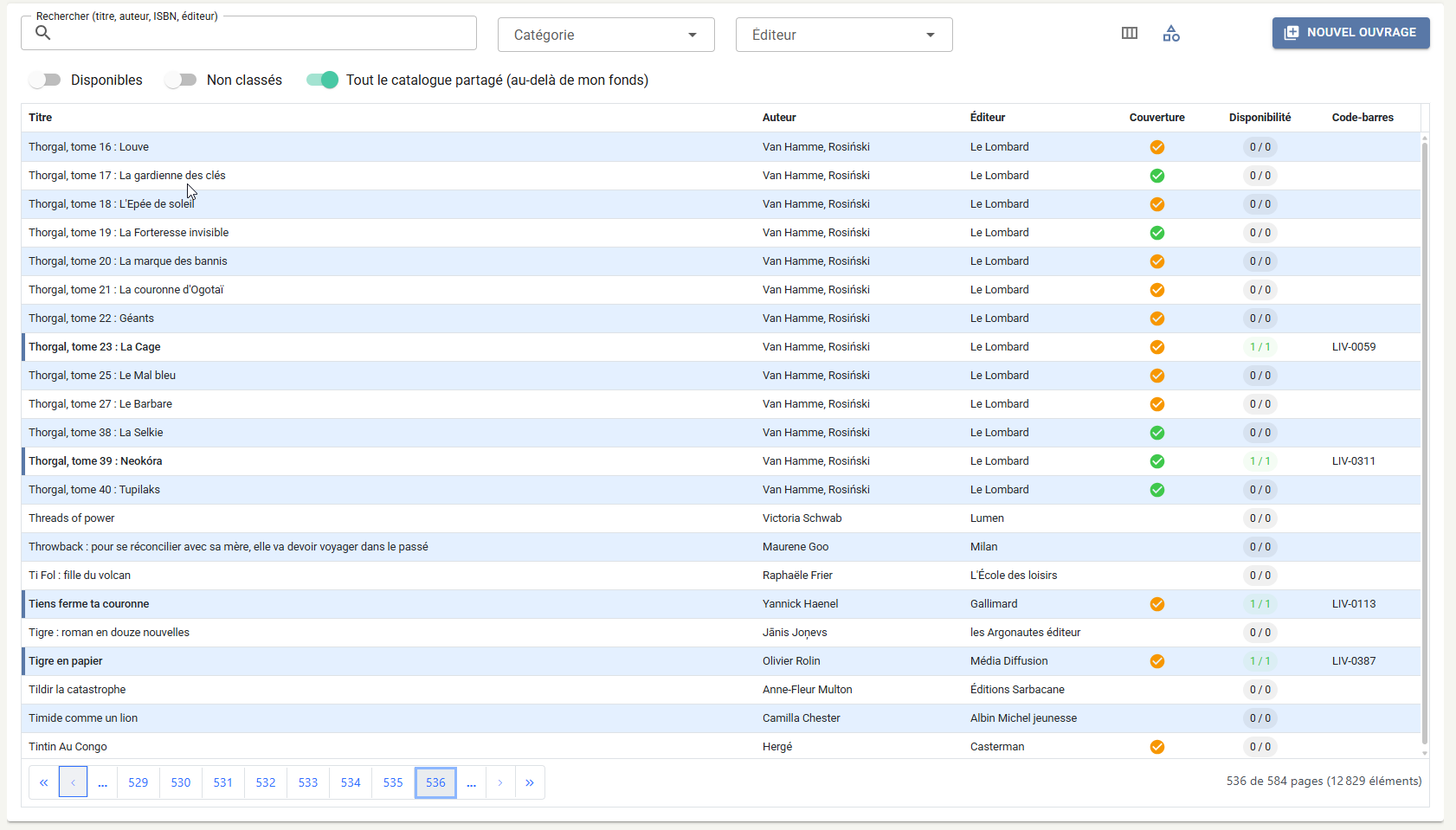1456x830 pixels.
Task: Click cover icon for Tigre en papier
Action: point(1157,661)
